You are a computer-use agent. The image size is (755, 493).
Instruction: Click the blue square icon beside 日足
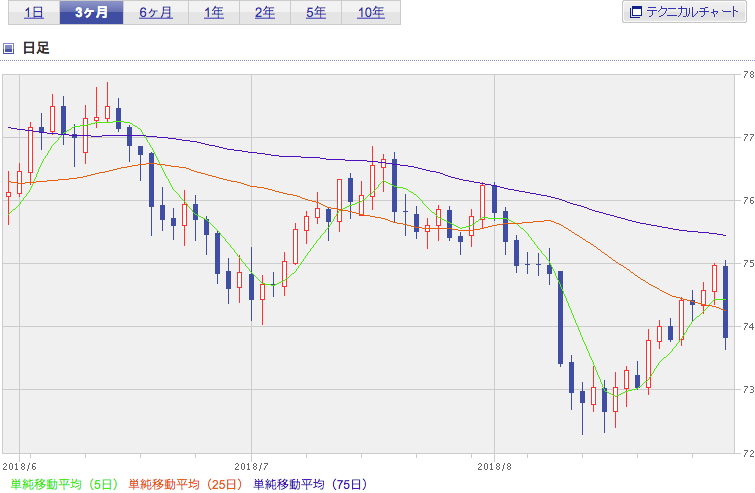coord(8,48)
